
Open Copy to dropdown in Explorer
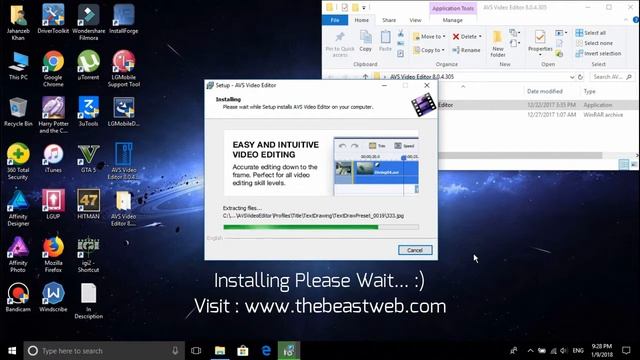pos(429,50)
